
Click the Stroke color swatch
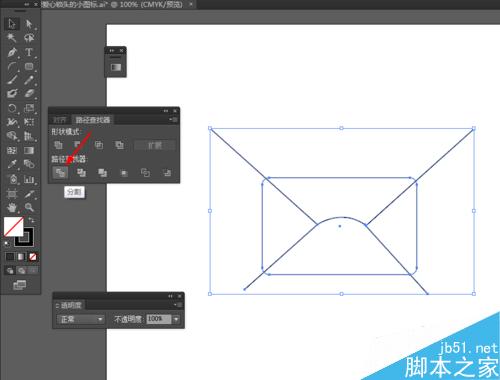[25, 237]
